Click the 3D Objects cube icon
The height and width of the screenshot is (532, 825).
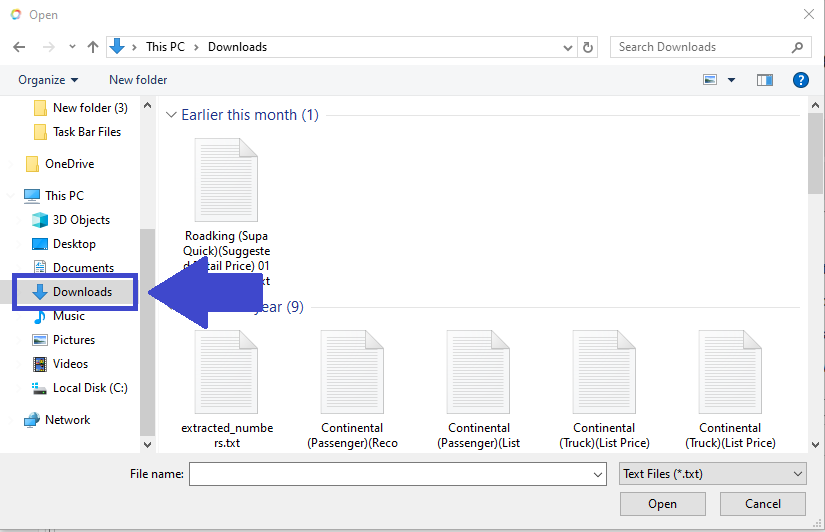pyautogui.click(x=39, y=220)
